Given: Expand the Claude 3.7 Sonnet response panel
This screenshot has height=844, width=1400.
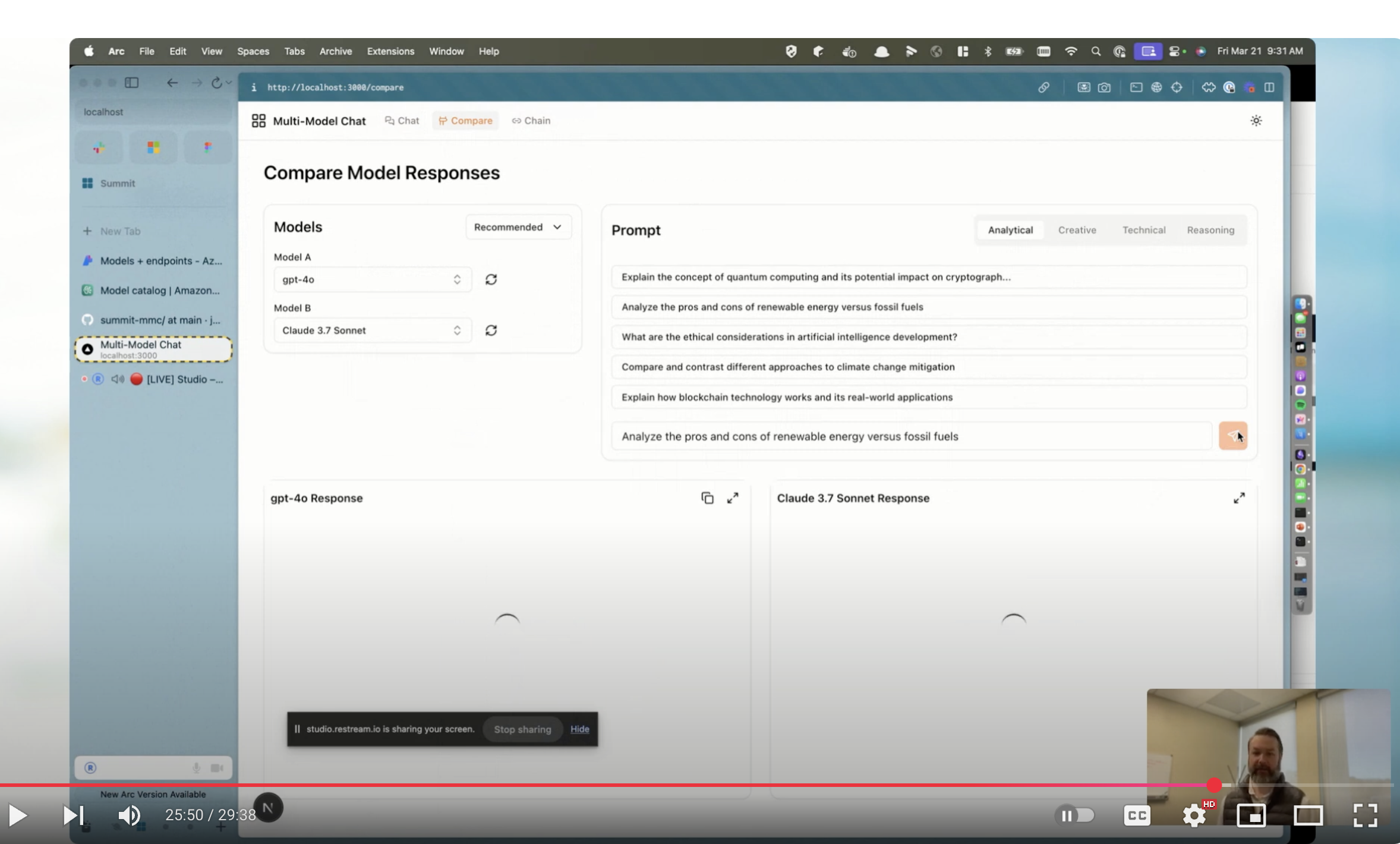Looking at the screenshot, I should (1240, 498).
